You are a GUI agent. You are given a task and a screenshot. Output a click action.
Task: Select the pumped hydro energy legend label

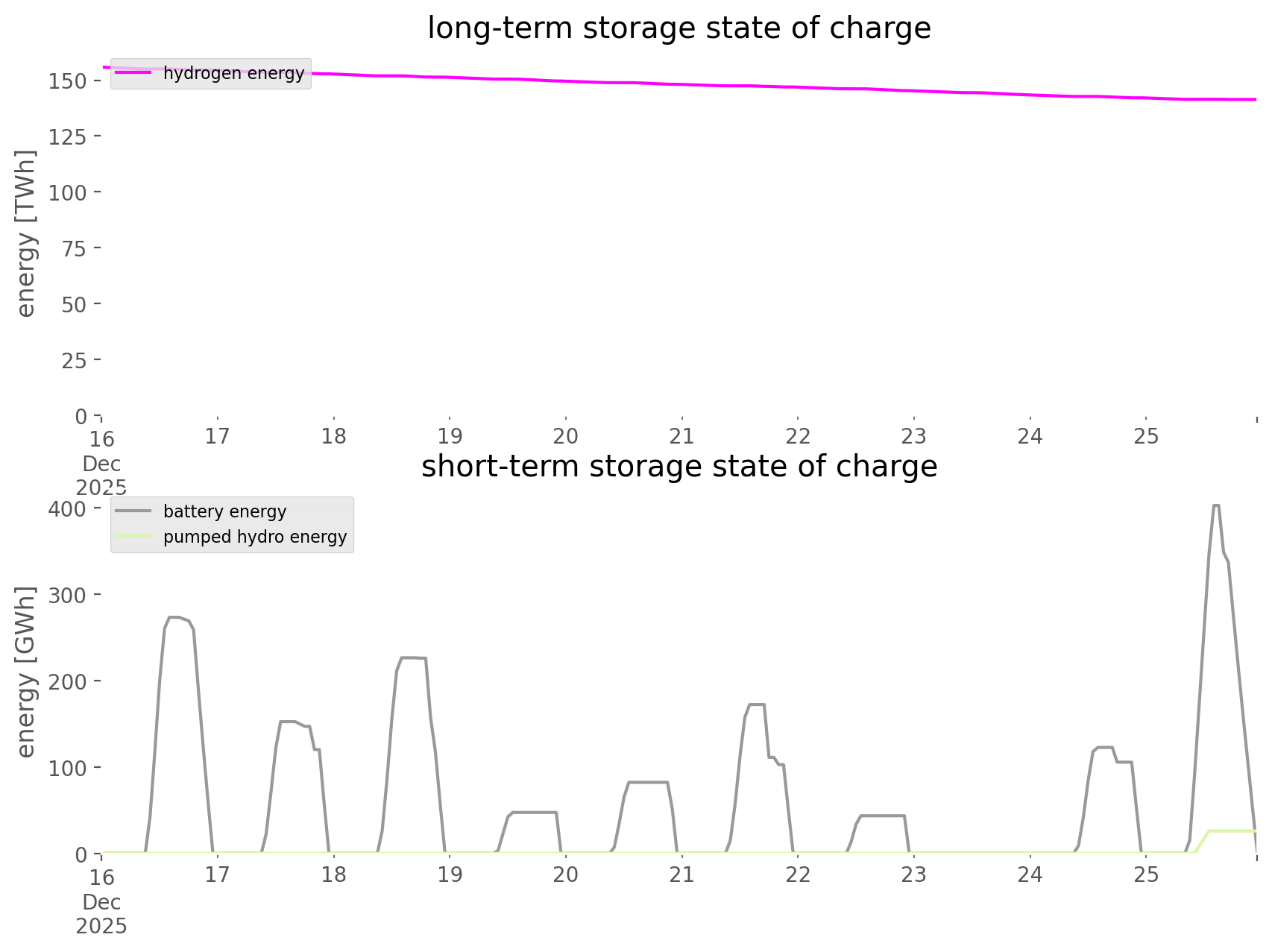(255, 537)
